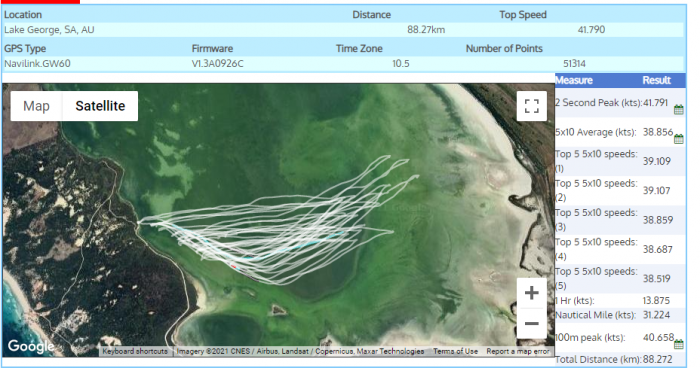Click the Google logo on map
700x368 pixels.
coord(31,346)
